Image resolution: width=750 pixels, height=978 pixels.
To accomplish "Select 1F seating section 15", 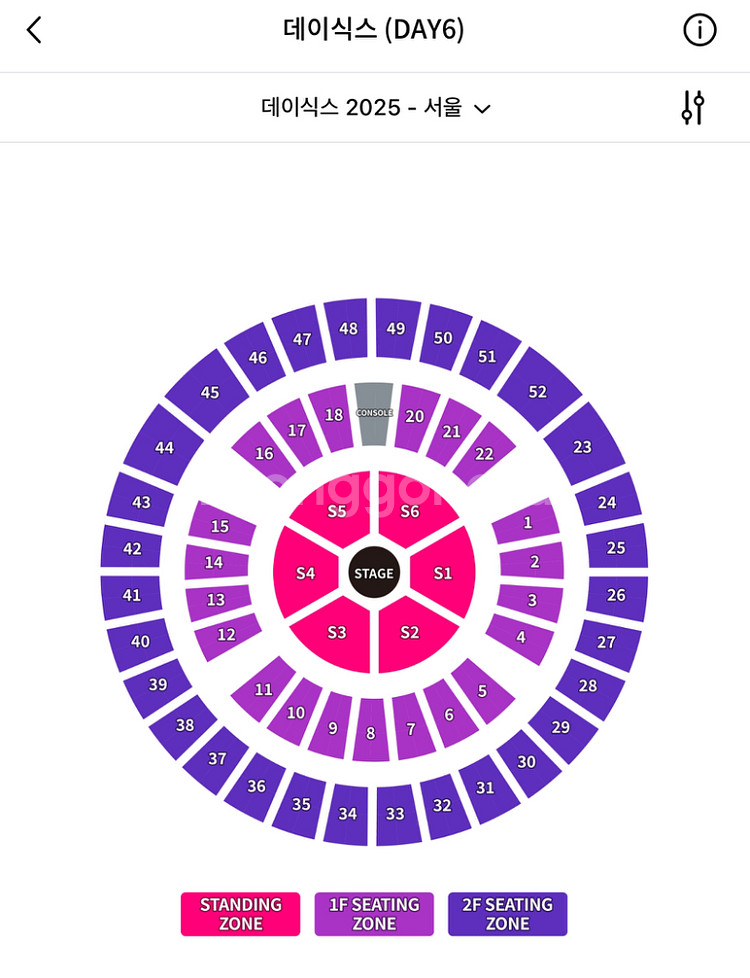I will [220, 525].
